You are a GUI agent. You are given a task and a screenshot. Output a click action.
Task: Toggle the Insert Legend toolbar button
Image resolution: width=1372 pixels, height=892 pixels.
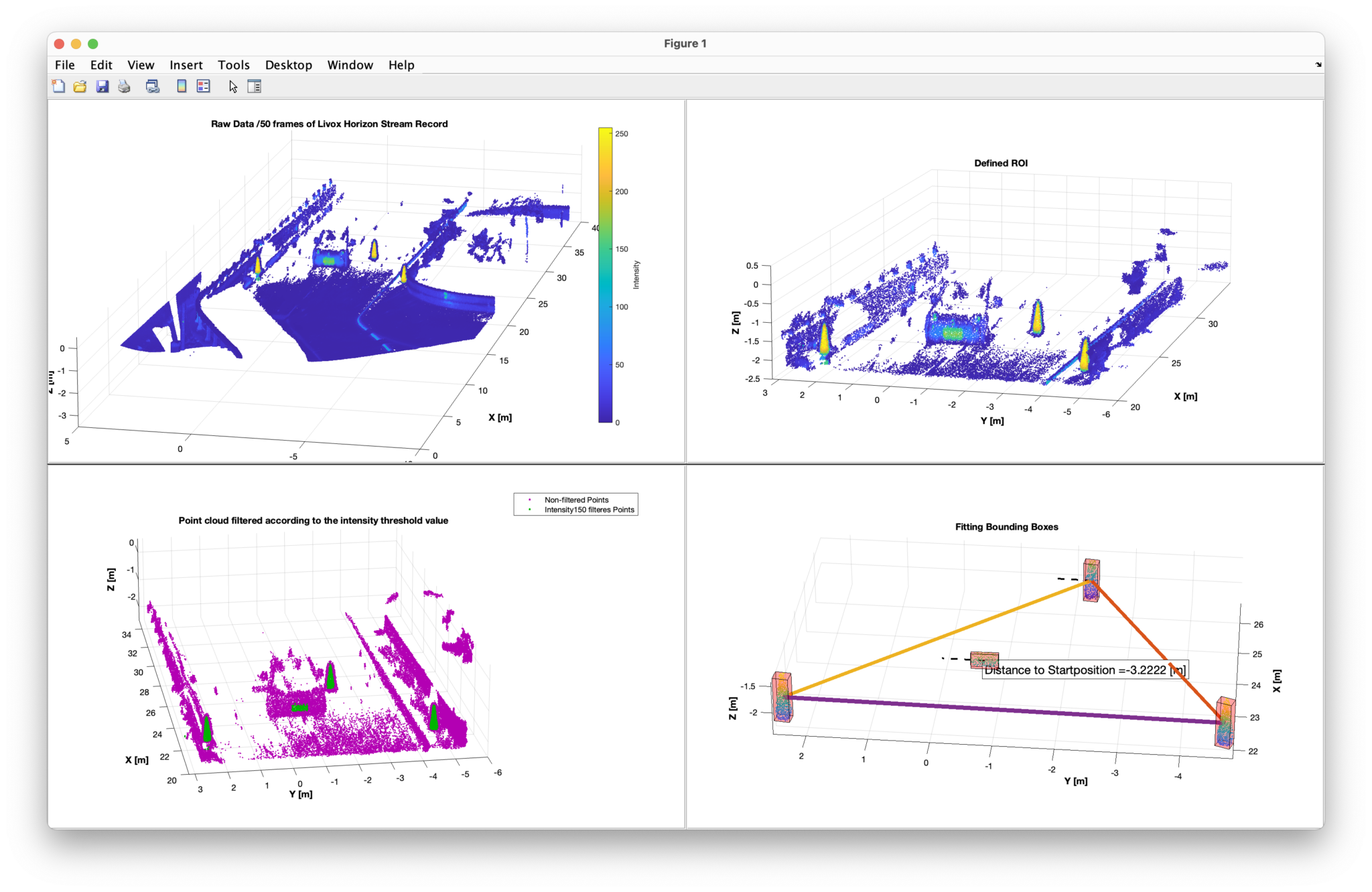tap(204, 86)
